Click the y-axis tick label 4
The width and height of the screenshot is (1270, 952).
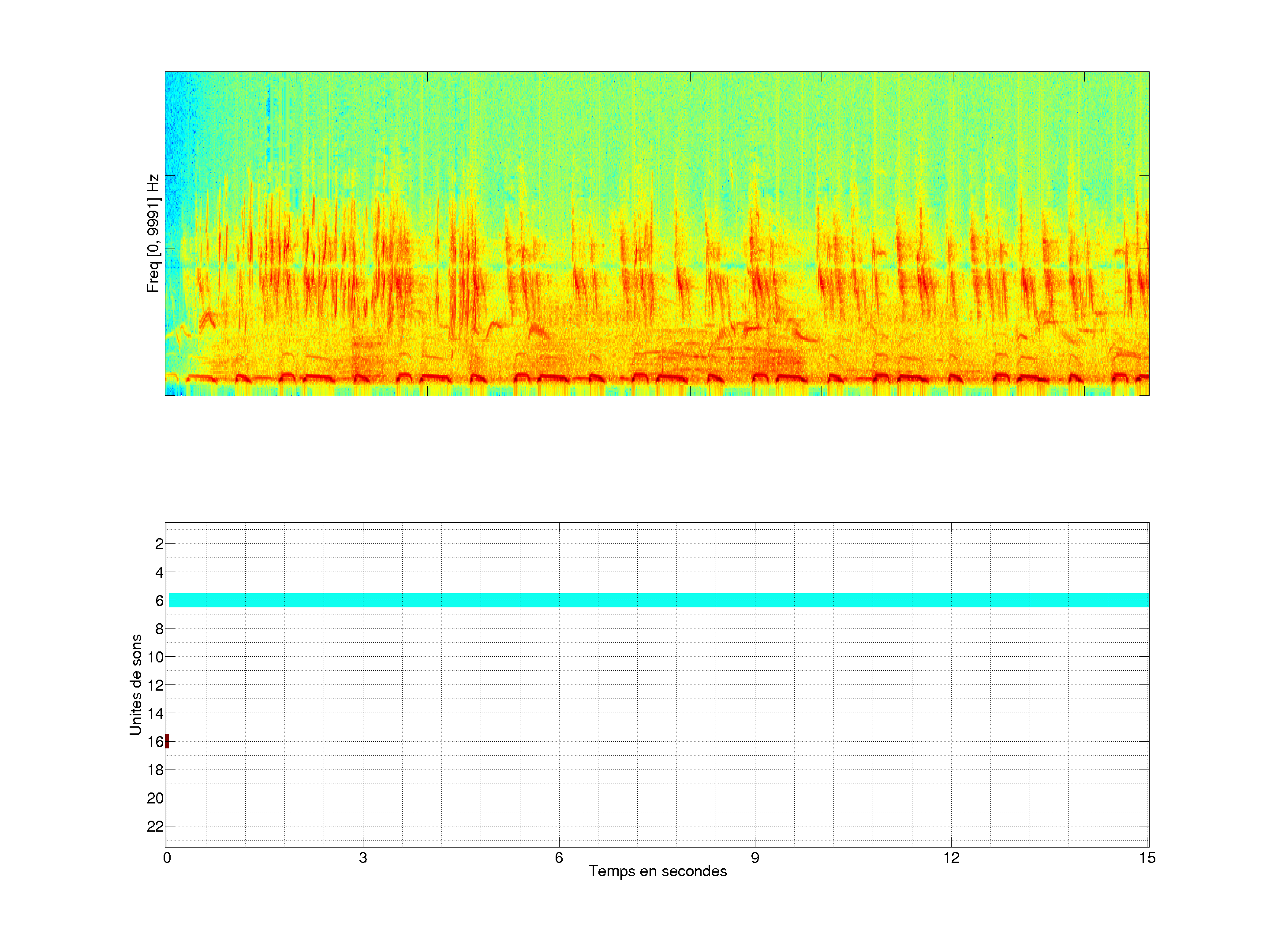coord(159,572)
